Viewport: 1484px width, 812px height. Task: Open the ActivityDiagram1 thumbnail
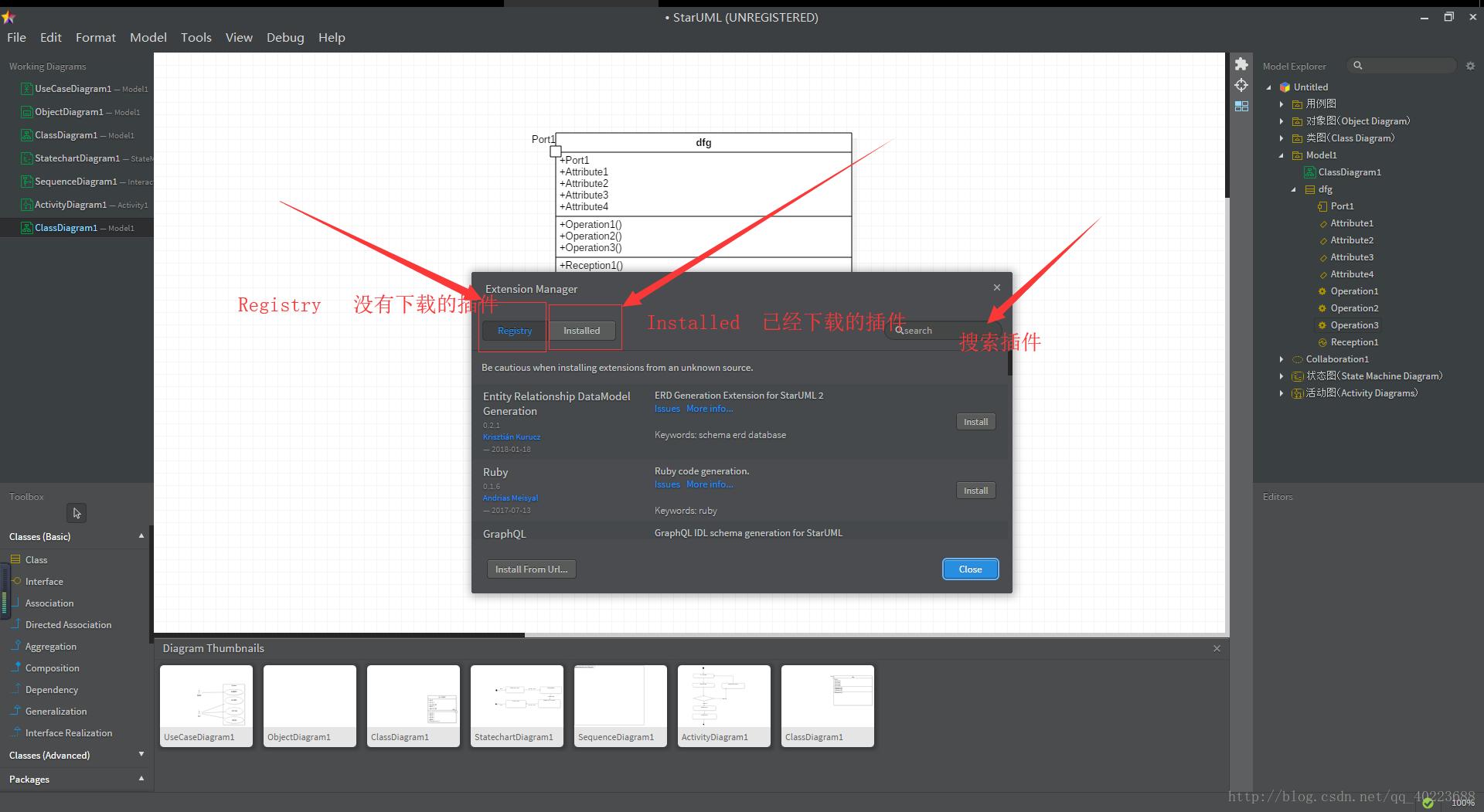[x=724, y=705]
